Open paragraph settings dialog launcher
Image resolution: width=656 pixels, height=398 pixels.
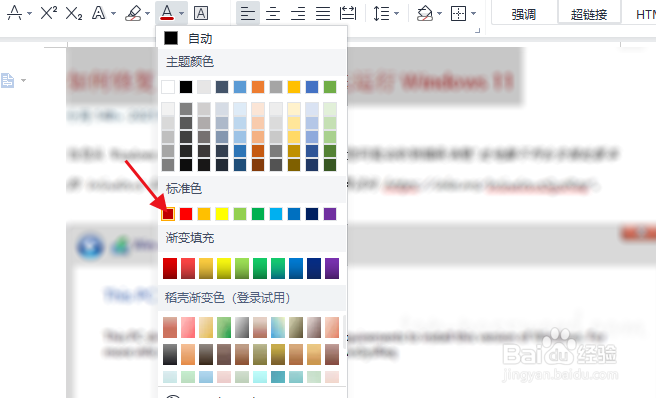click(x=477, y=31)
